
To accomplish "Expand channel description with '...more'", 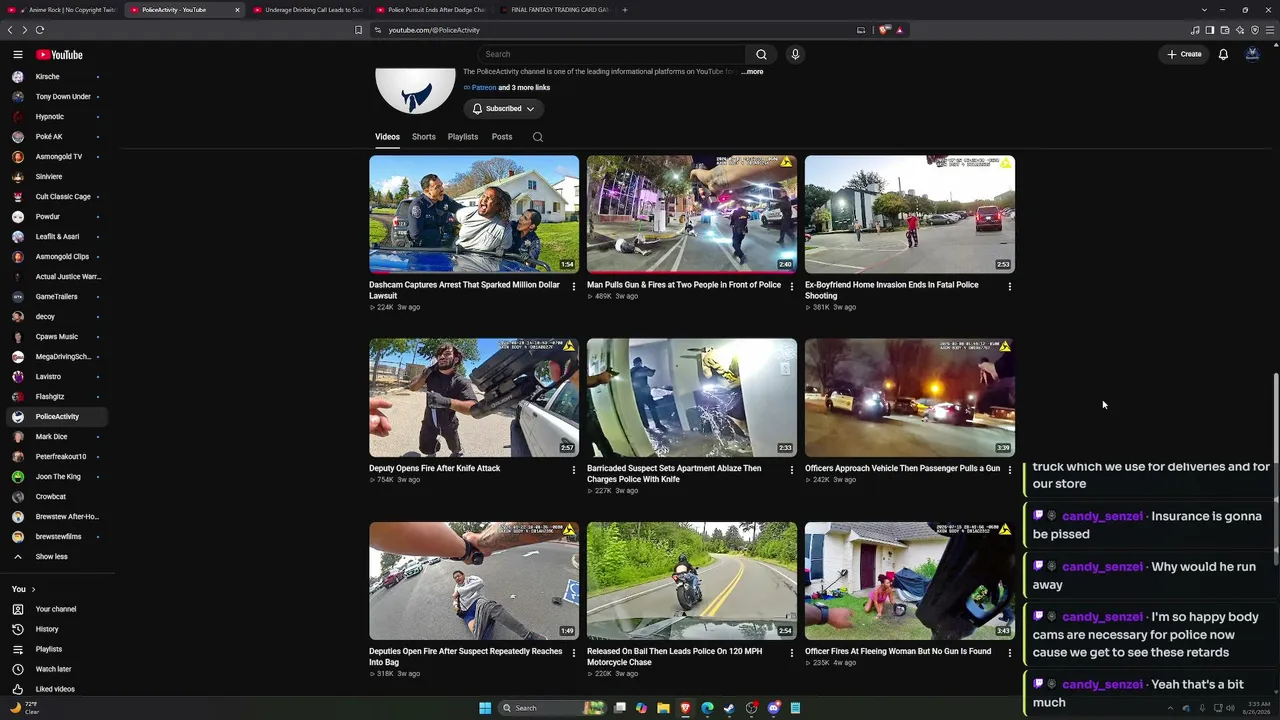I will coord(752,72).
